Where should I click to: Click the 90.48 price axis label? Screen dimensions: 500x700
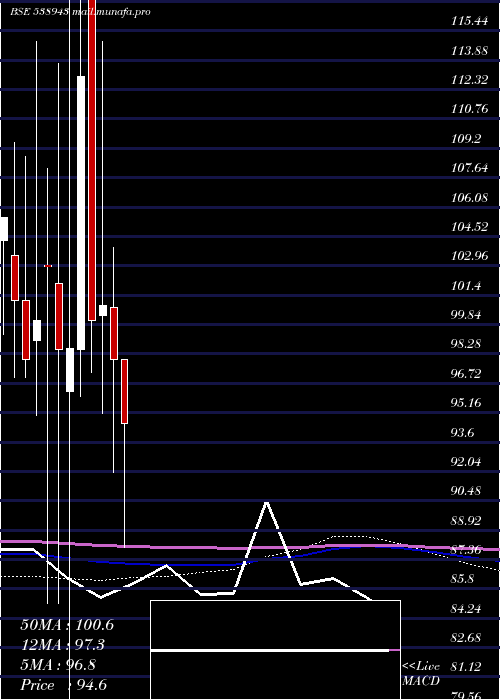466,491
